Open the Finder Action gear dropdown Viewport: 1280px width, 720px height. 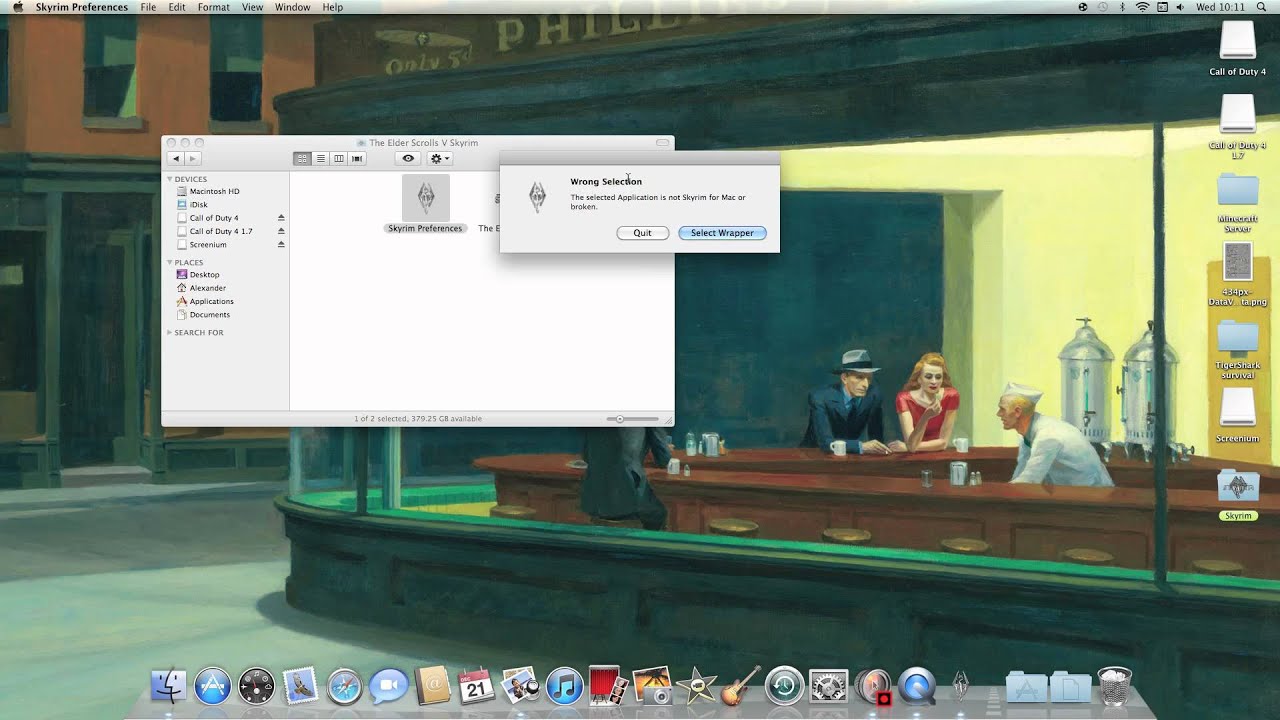440,158
